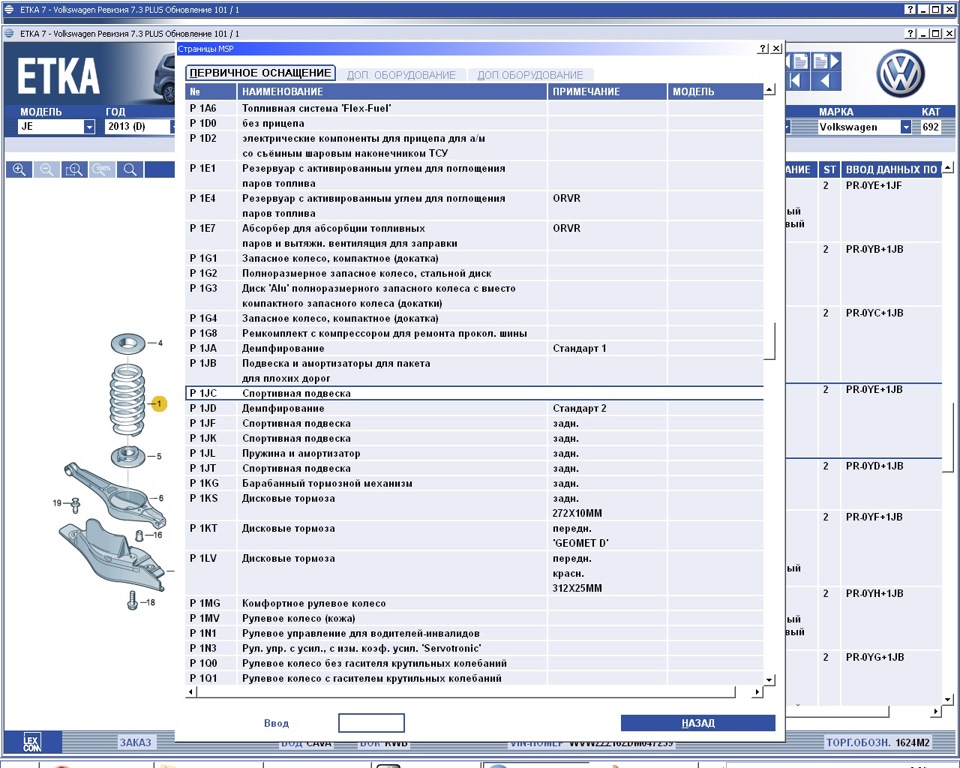This screenshot has height=768, width=960.
Task: Click the № column header
Action: tap(211, 91)
